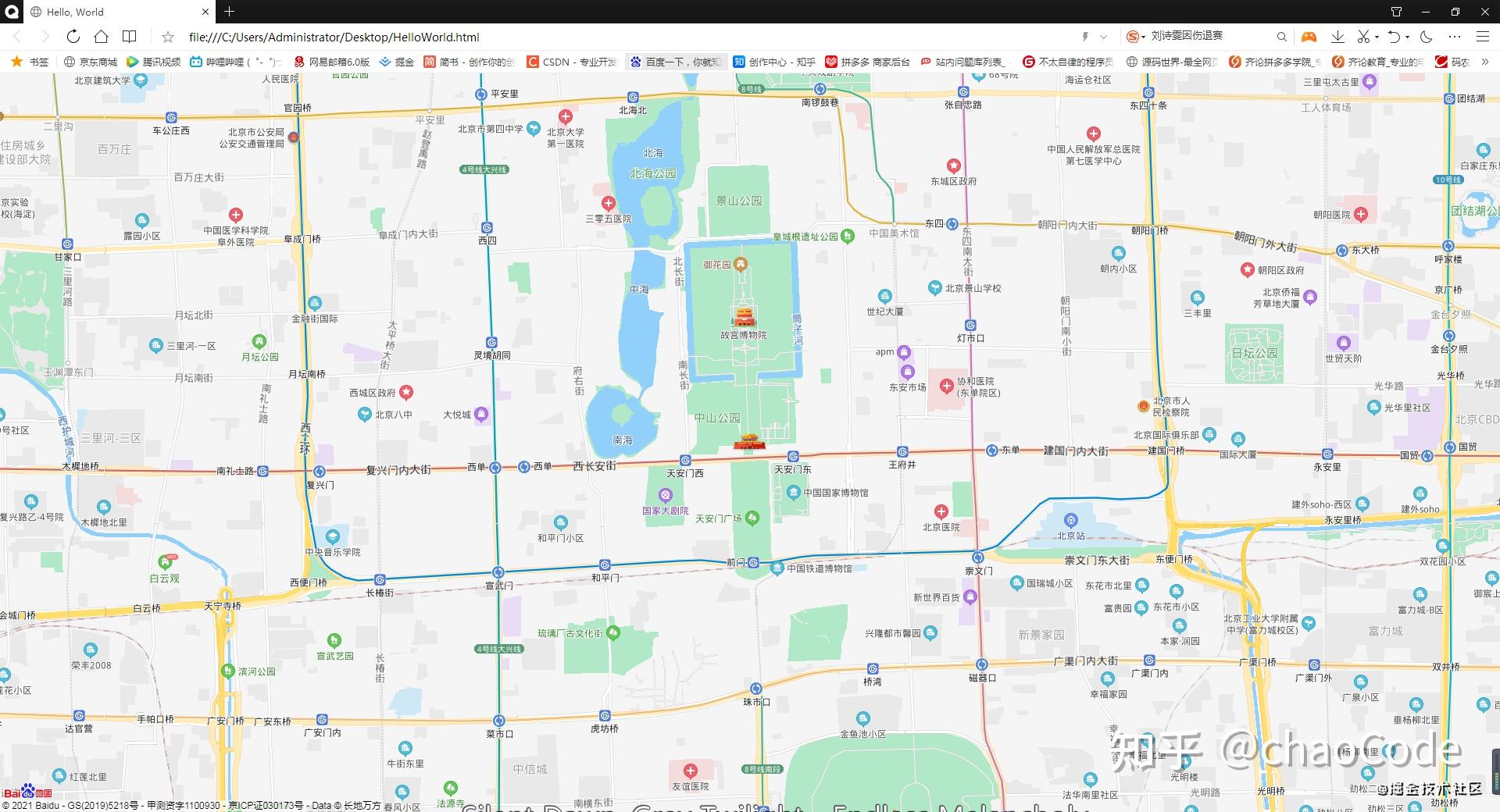Open the 源码世界 bookmark
Image resolution: width=1500 pixels, height=812 pixels.
click(x=1171, y=62)
